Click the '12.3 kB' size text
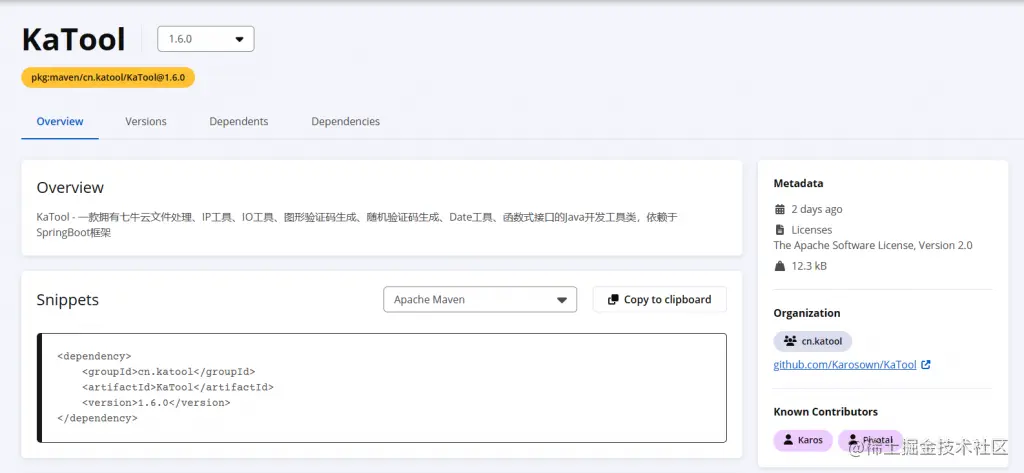 809,266
